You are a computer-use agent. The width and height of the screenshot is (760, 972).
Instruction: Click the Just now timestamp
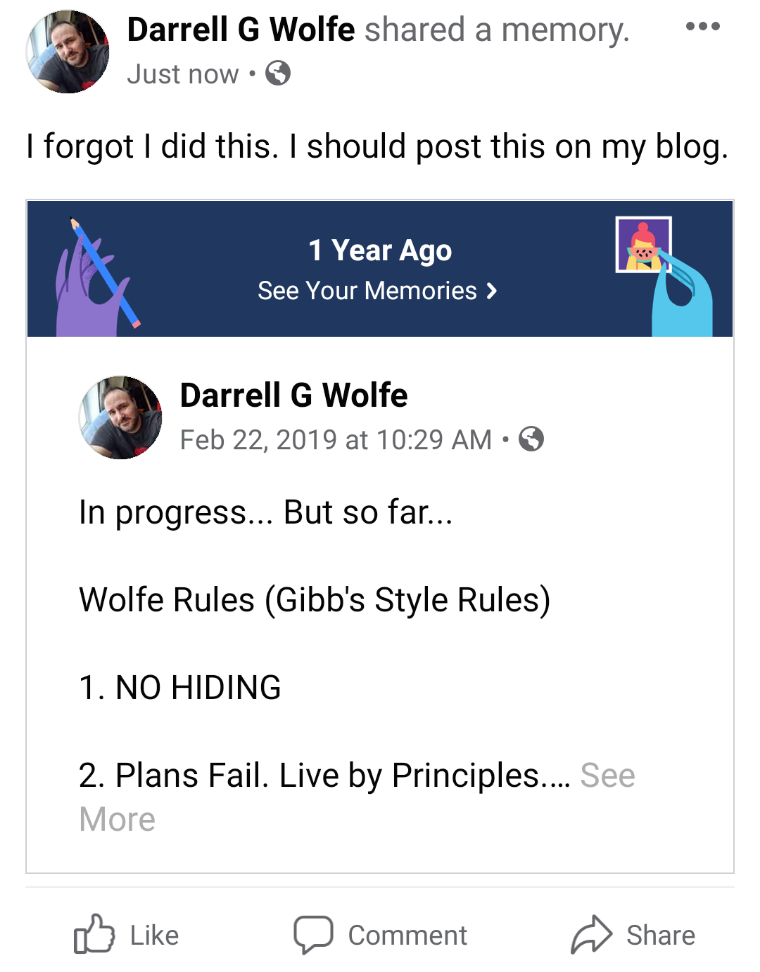coord(183,74)
